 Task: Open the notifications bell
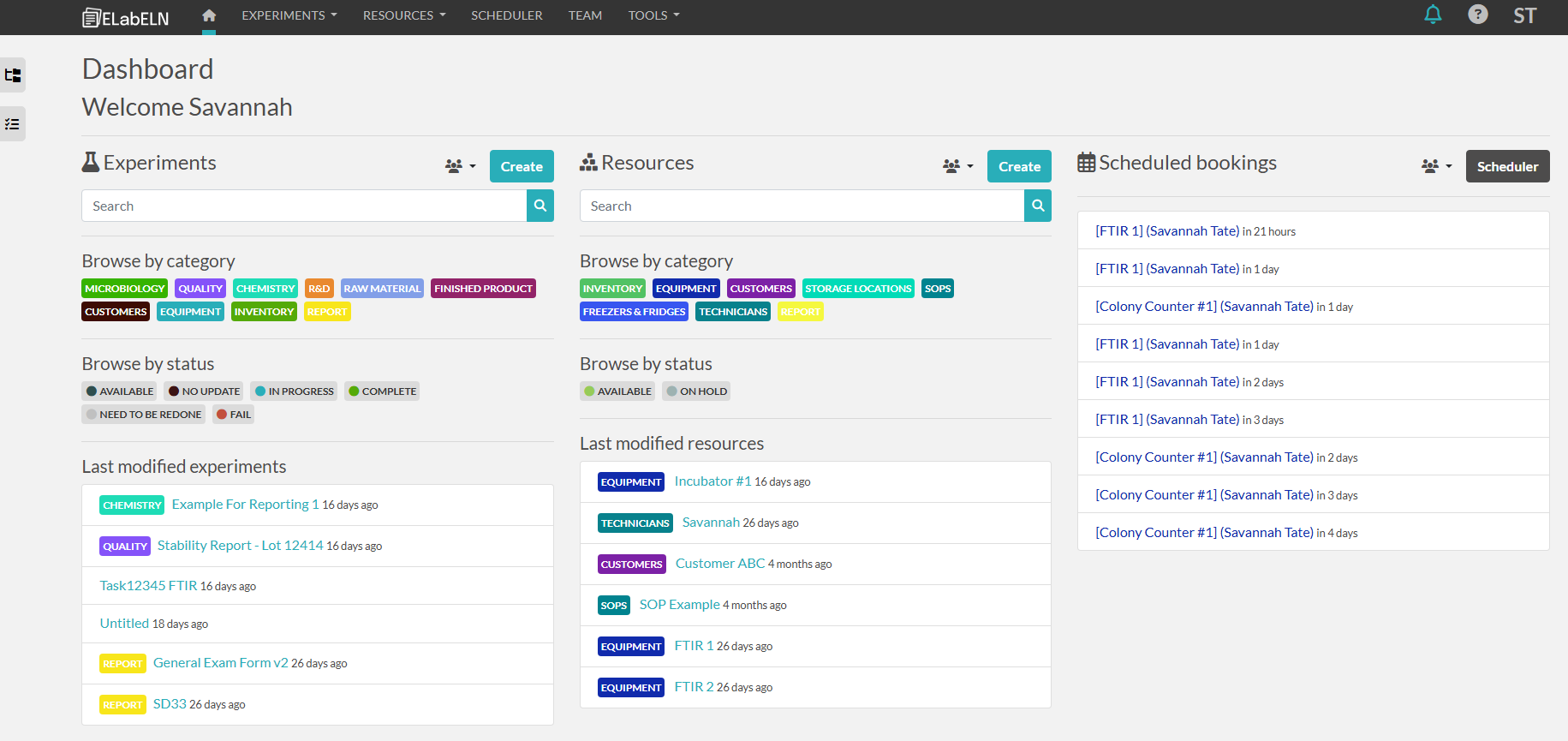coord(1433,15)
